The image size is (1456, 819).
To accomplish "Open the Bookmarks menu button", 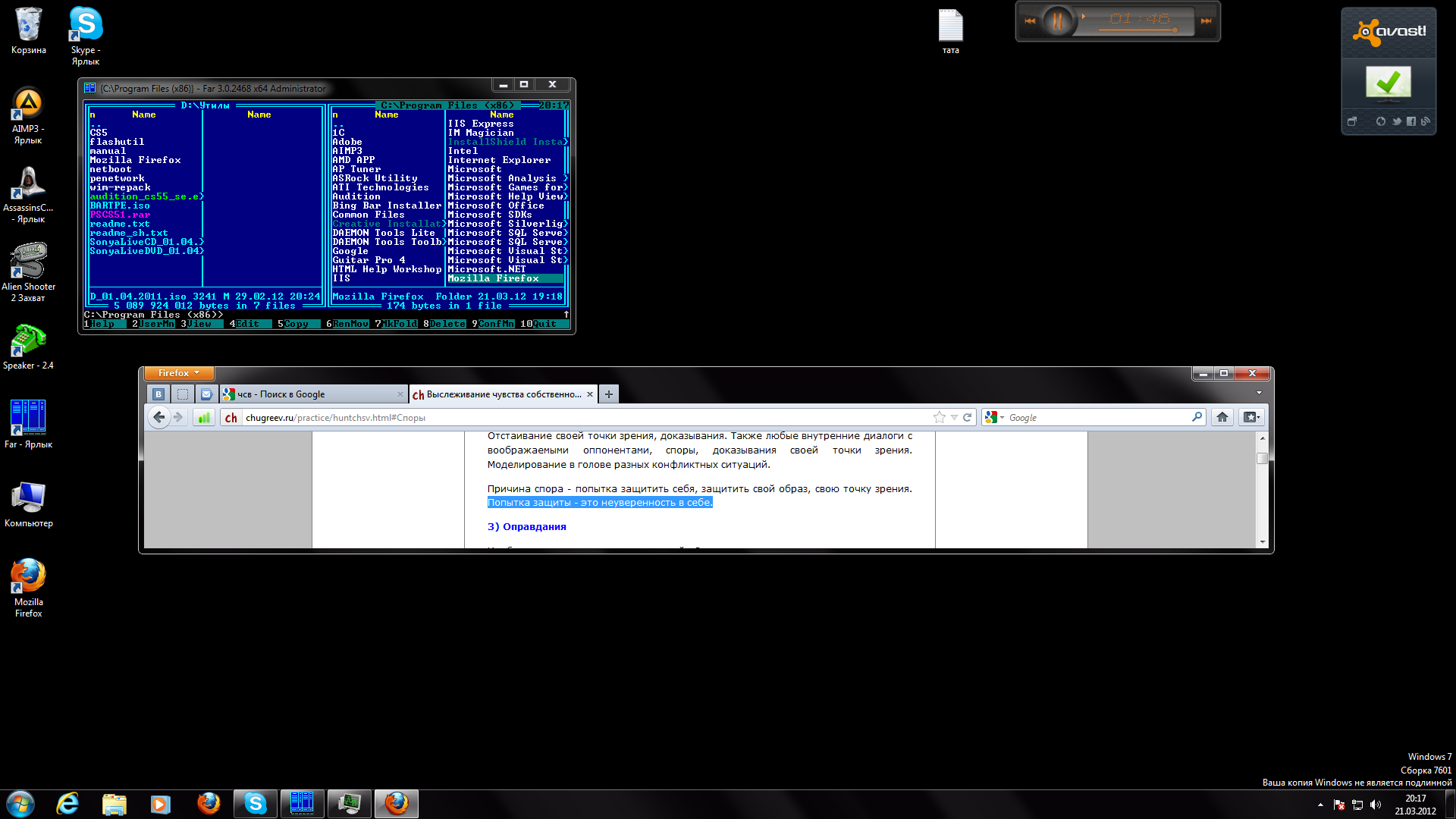I will (x=1250, y=417).
